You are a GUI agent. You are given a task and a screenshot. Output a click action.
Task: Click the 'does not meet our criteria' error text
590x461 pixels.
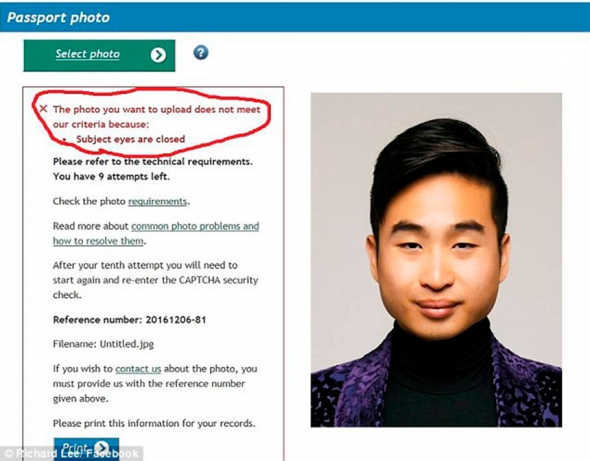point(157,117)
